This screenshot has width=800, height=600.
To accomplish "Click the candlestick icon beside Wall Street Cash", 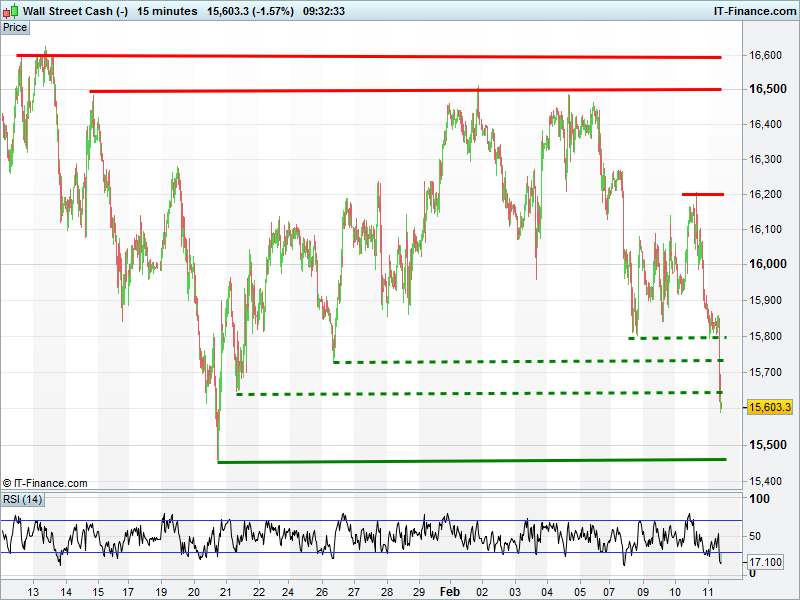I will coord(10,11).
